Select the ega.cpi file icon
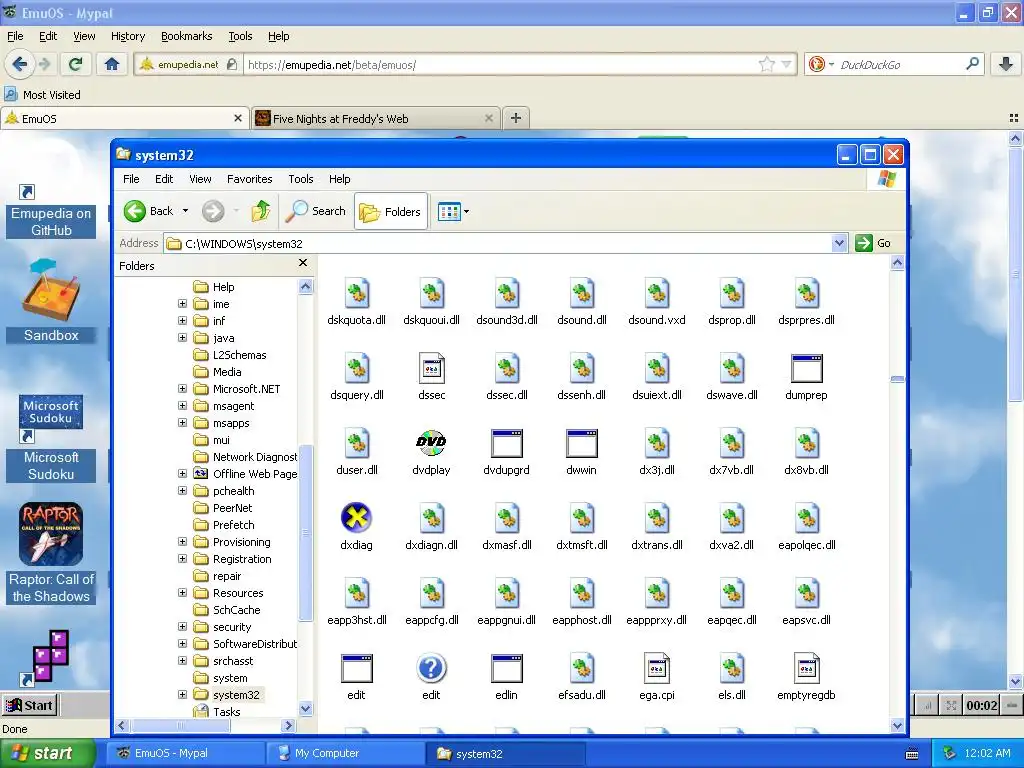Image resolution: width=1024 pixels, height=768 pixels. point(656,669)
